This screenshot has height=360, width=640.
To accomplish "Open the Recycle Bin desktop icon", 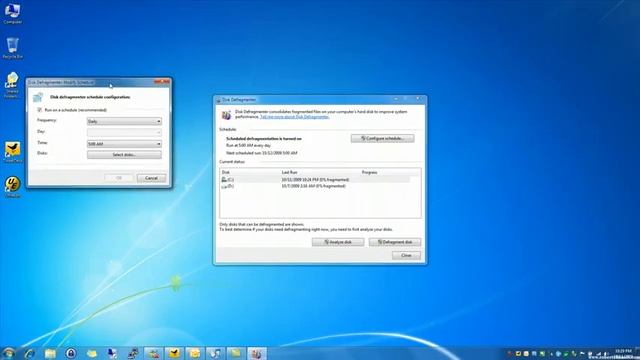I will click(x=12, y=48).
